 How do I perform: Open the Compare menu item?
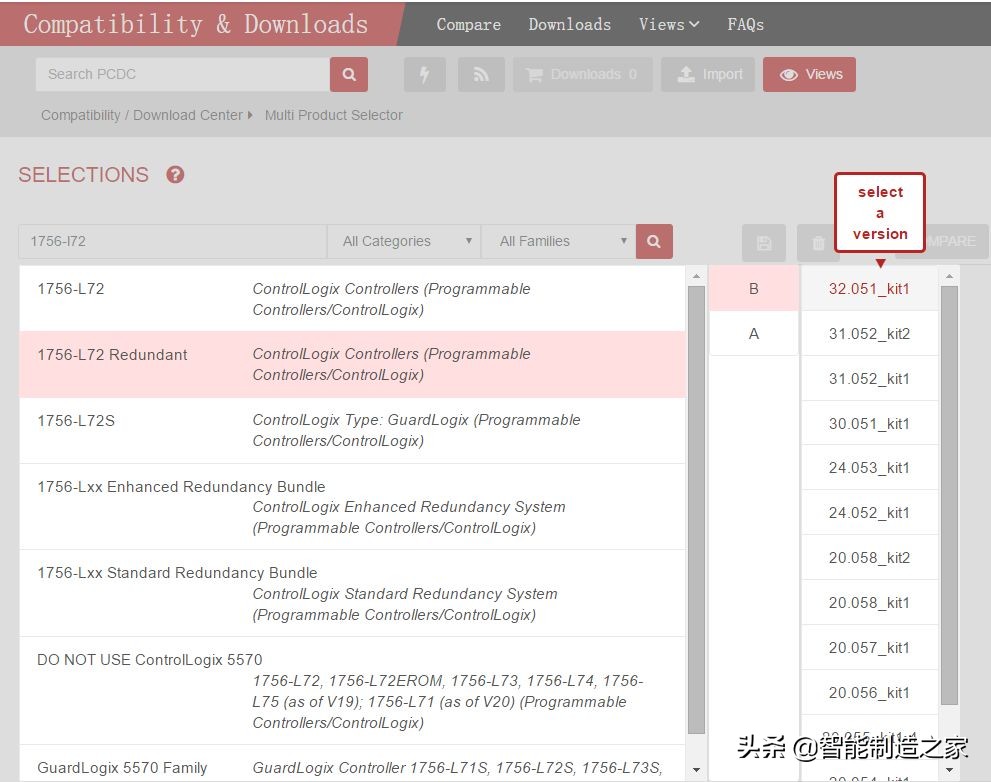pyautogui.click(x=468, y=24)
